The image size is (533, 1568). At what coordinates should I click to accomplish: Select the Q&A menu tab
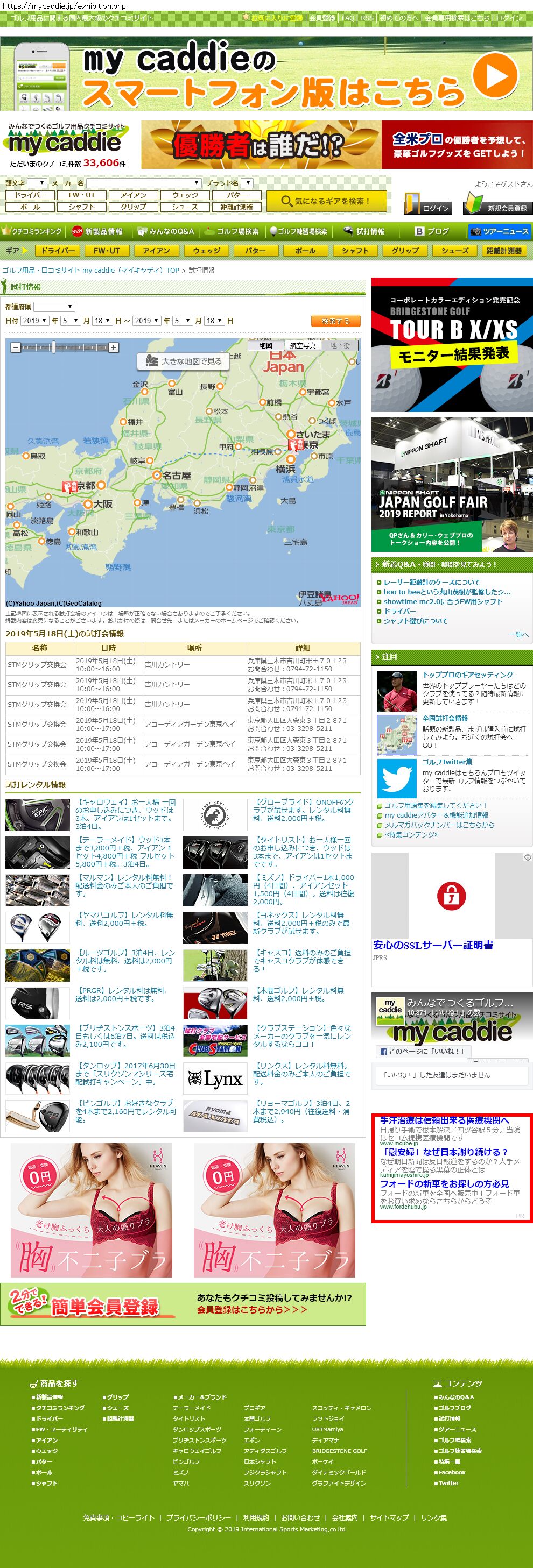[x=165, y=231]
